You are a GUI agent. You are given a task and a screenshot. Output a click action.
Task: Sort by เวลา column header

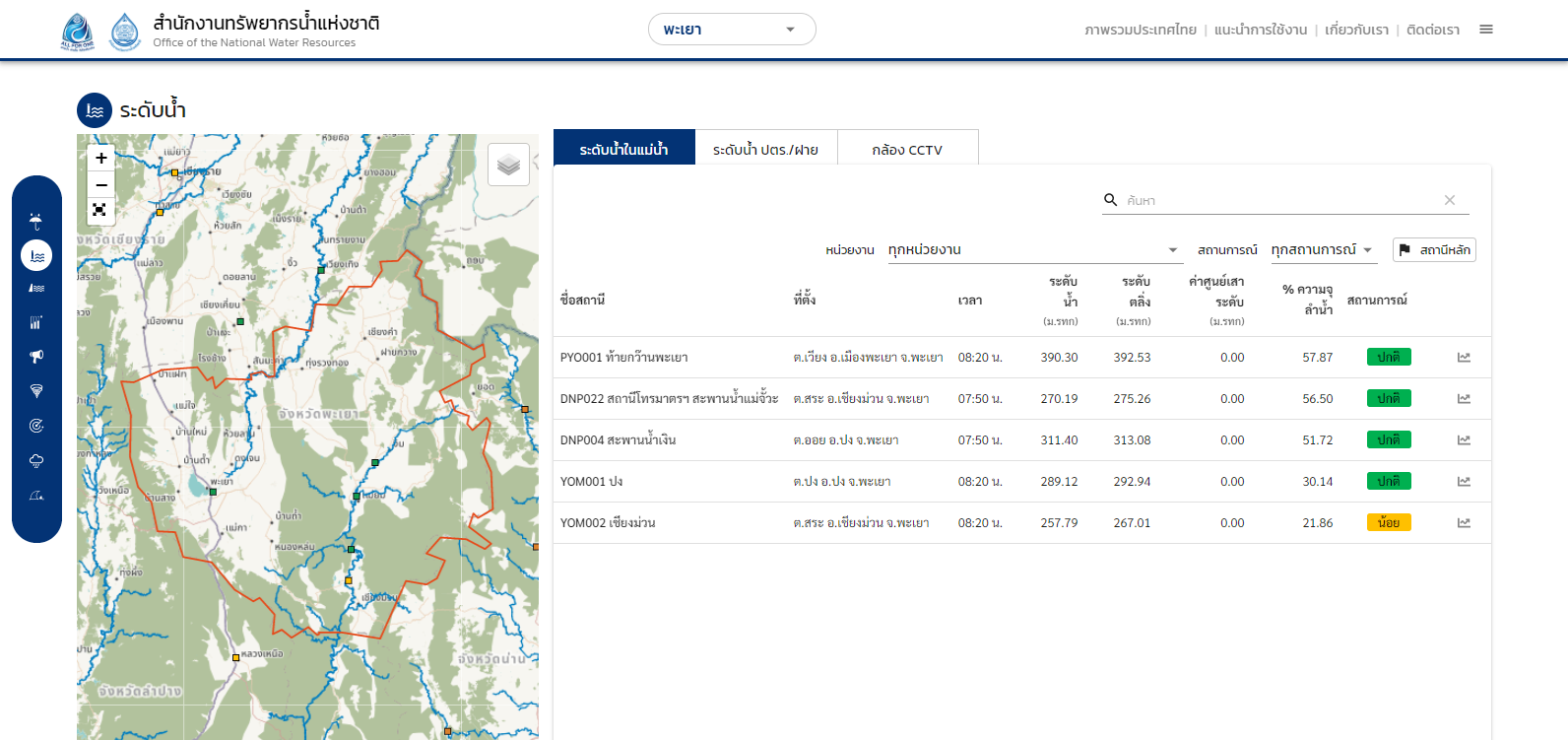point(970,301)
